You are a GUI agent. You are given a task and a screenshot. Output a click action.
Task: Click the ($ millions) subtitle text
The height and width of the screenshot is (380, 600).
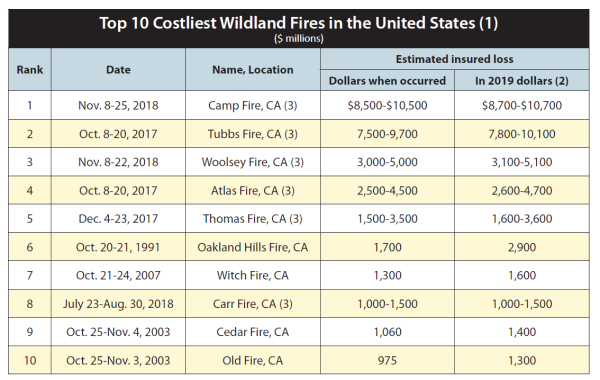coord(298,39)
